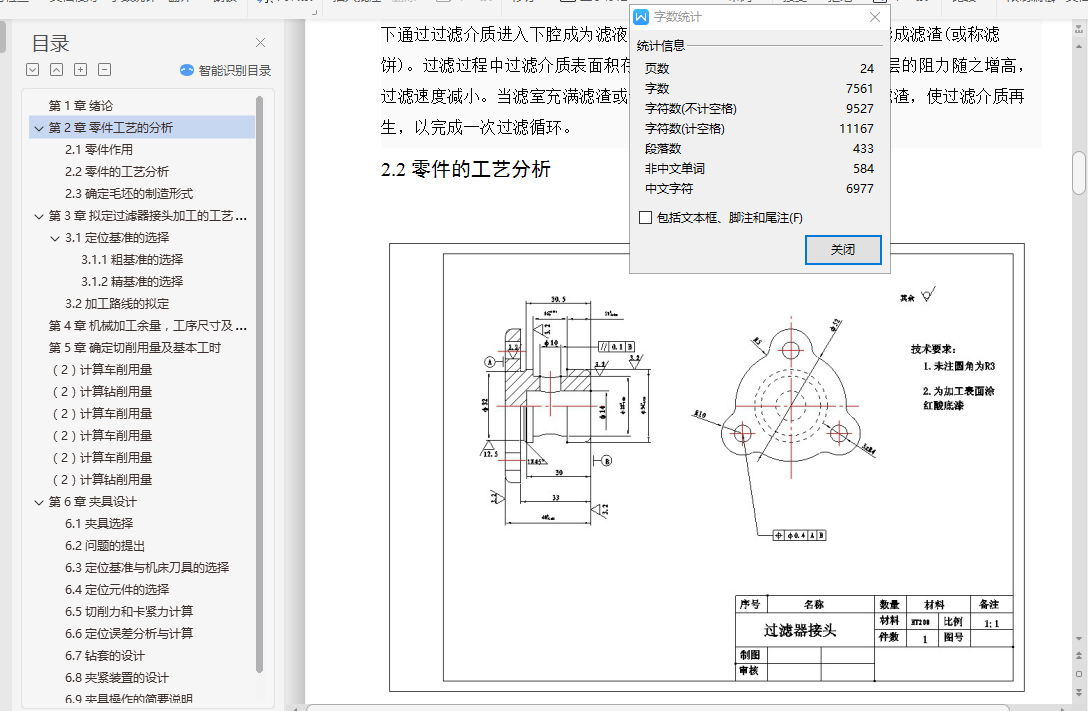Click the 段落数 value 433

pyautogui.click(x=863, y=149)
